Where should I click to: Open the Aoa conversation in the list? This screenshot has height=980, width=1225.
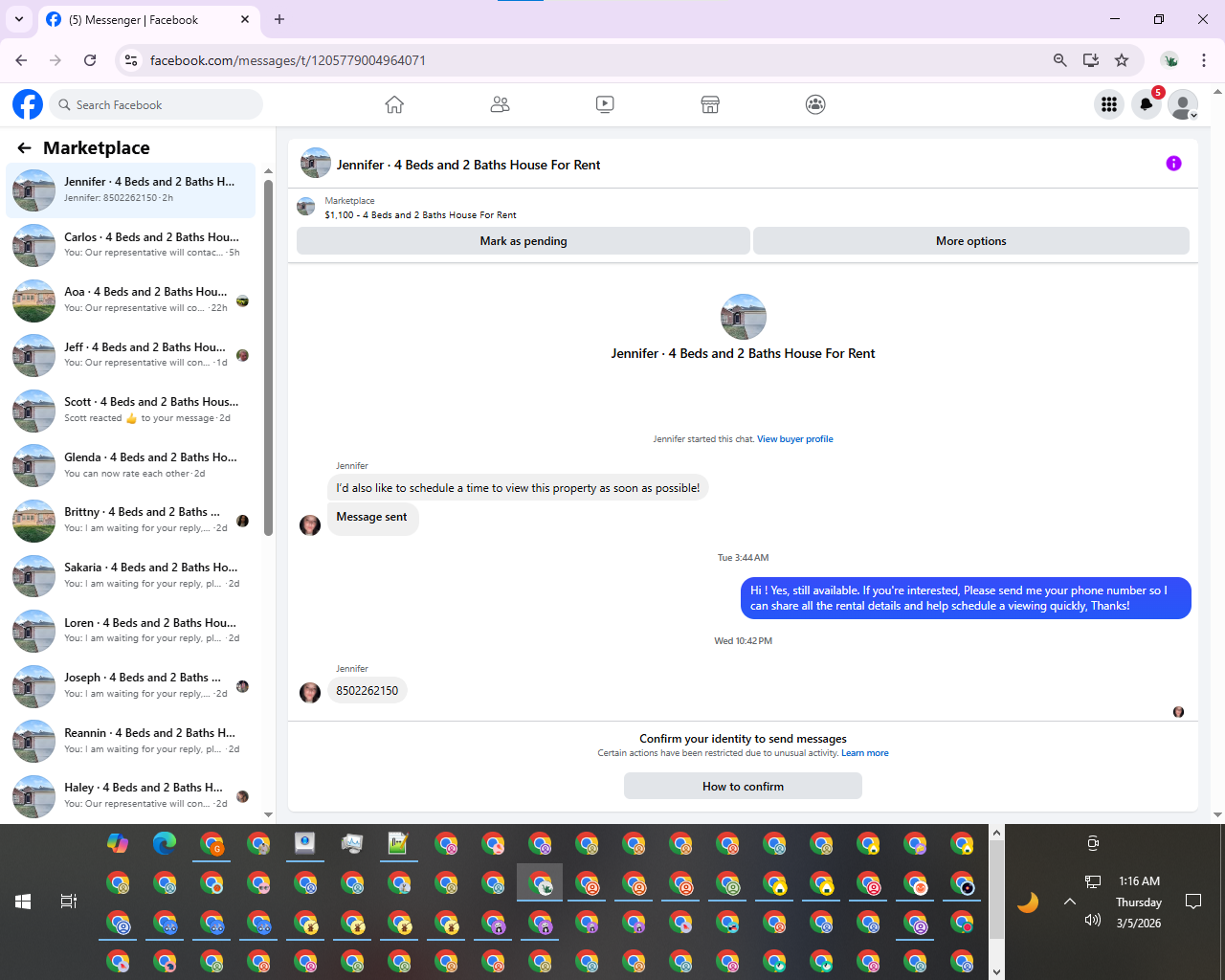click(x=131, y=301)
